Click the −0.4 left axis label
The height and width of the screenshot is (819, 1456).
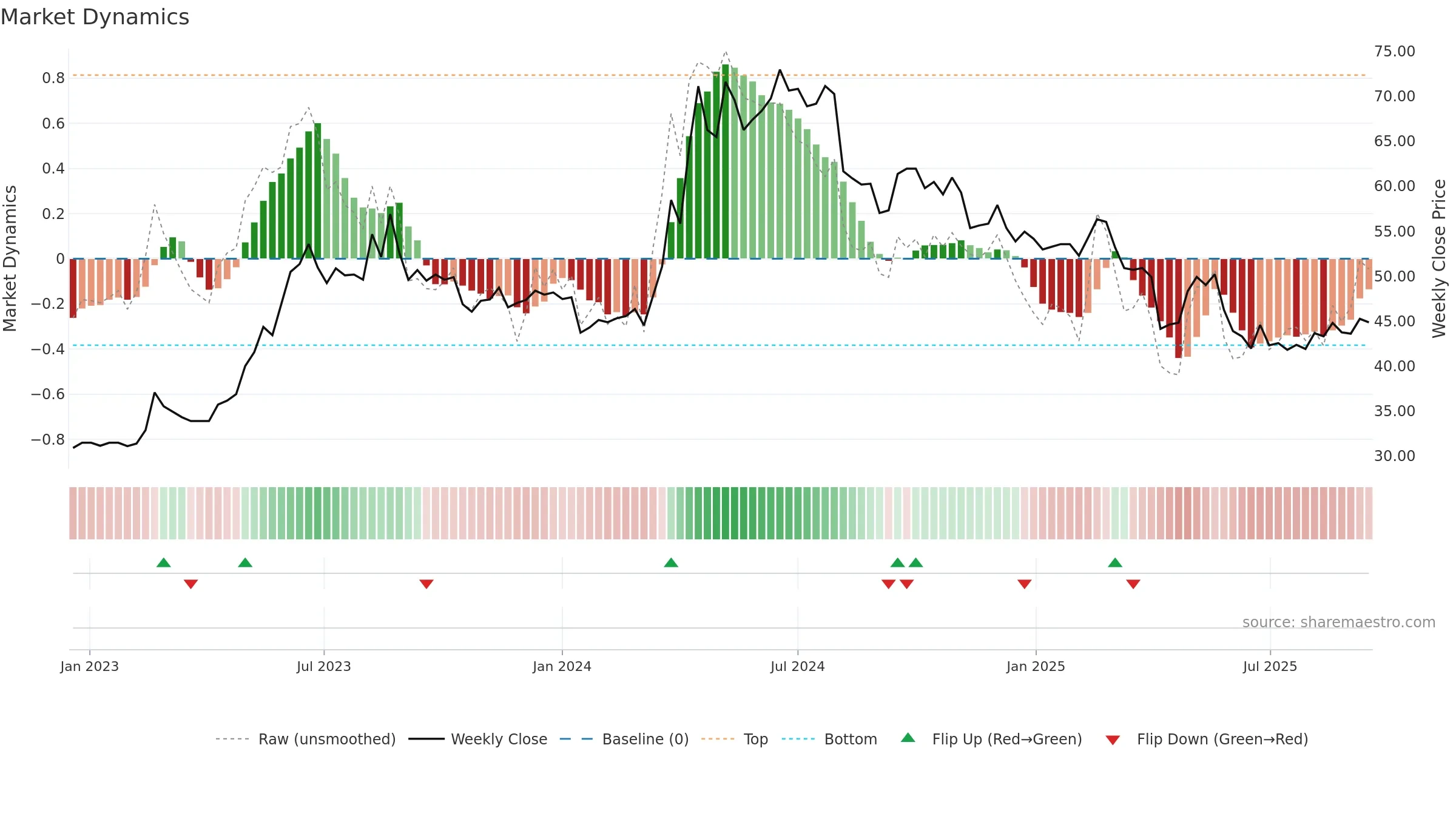pyautogui.click(x=48, y=349)
